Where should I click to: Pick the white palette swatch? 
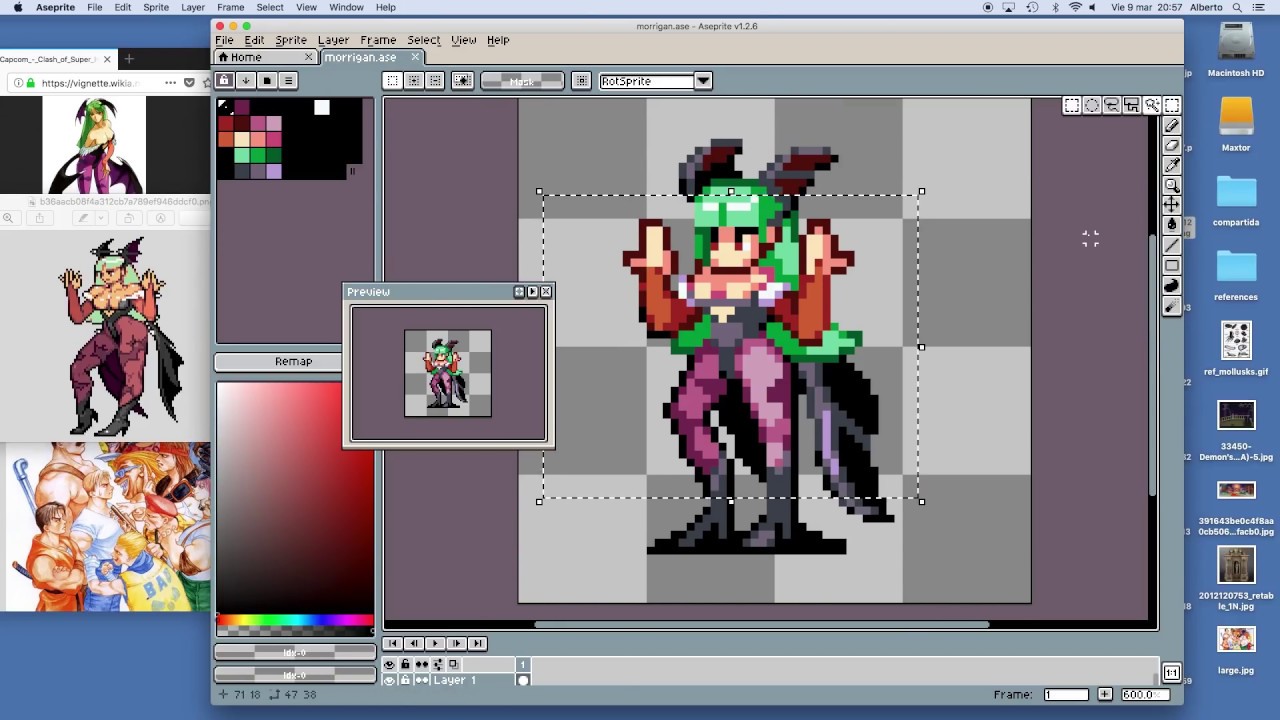321,107
